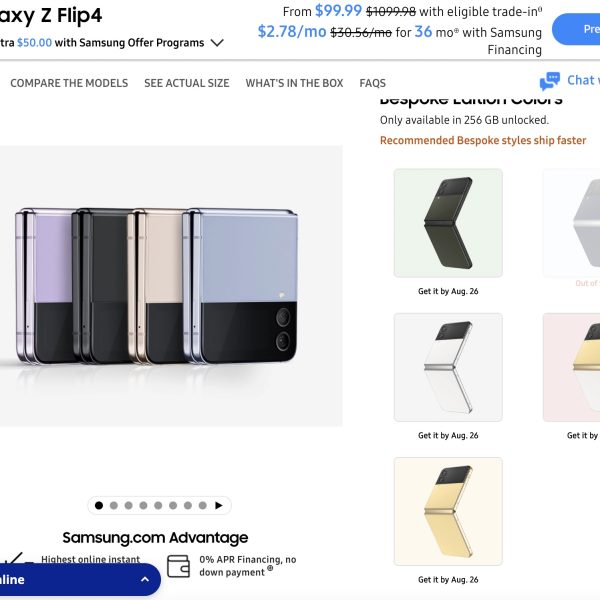600x600 pixels.
Task: Click the chat speech bubble icon
Action: tap(550, 81)
